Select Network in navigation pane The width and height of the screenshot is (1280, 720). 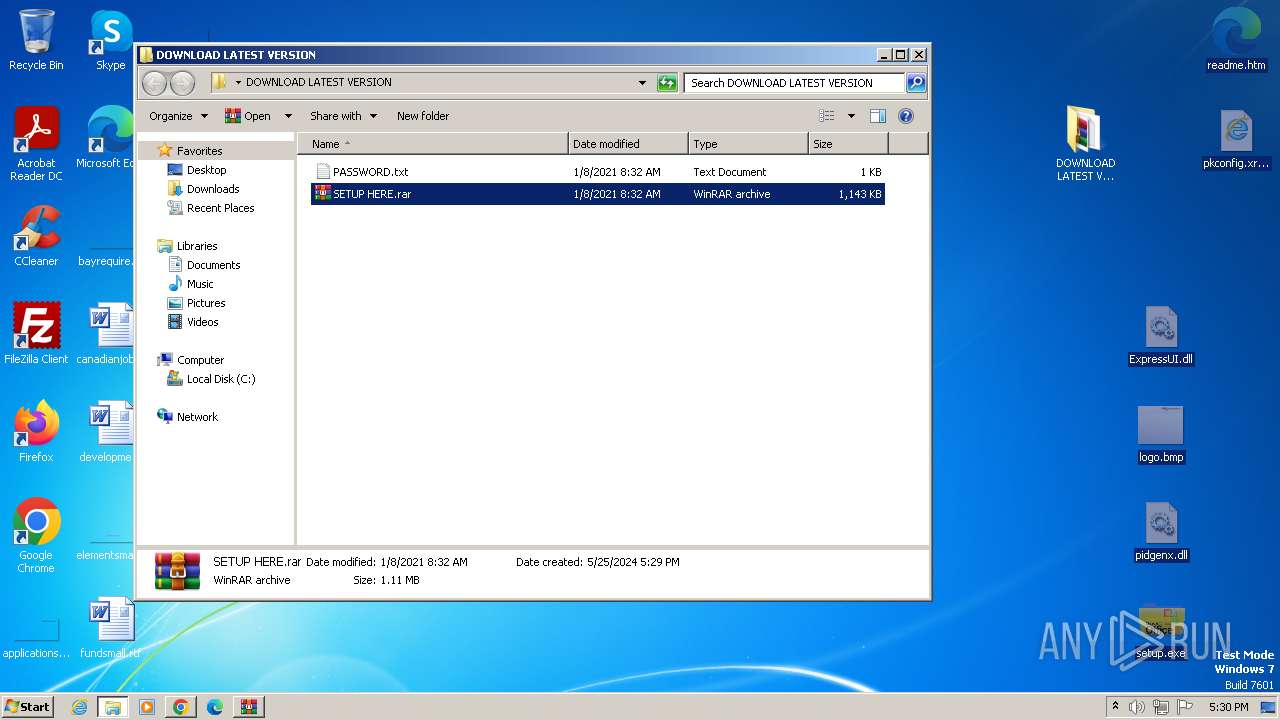pos(197,417)
